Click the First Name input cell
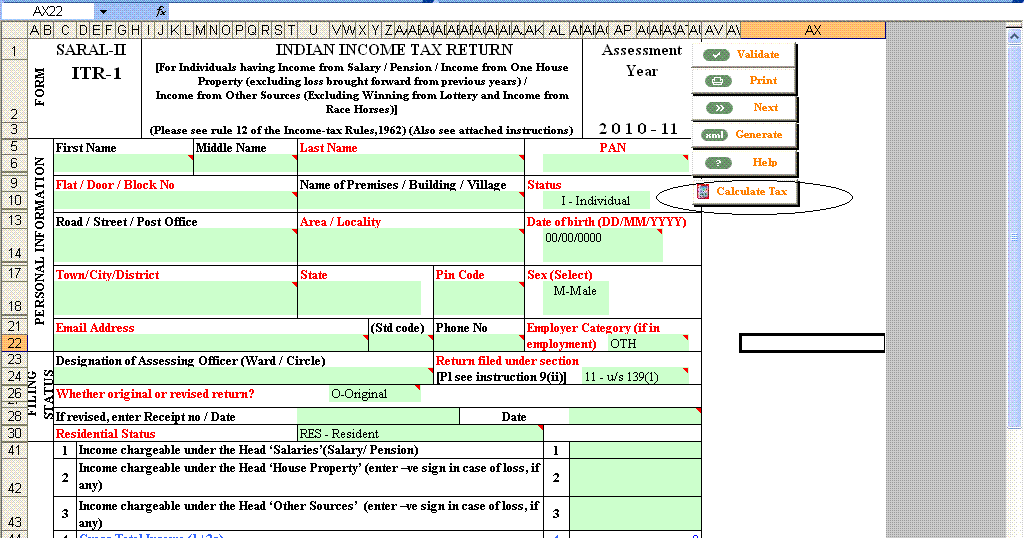This screenshot has width=1024, height=538. [123, 164]
